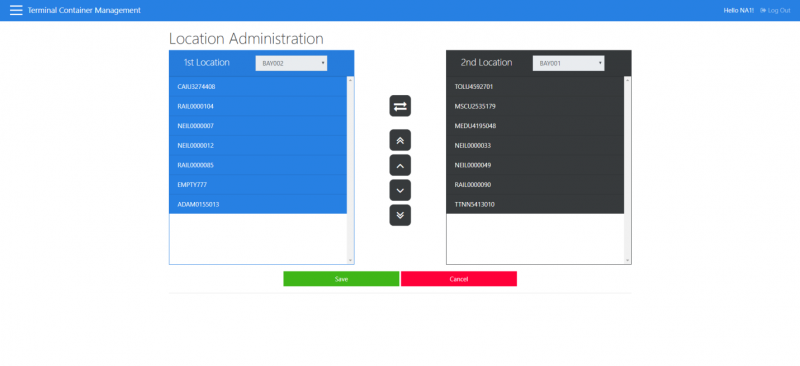Open the hamburger navigation menu

click(16, 10)
